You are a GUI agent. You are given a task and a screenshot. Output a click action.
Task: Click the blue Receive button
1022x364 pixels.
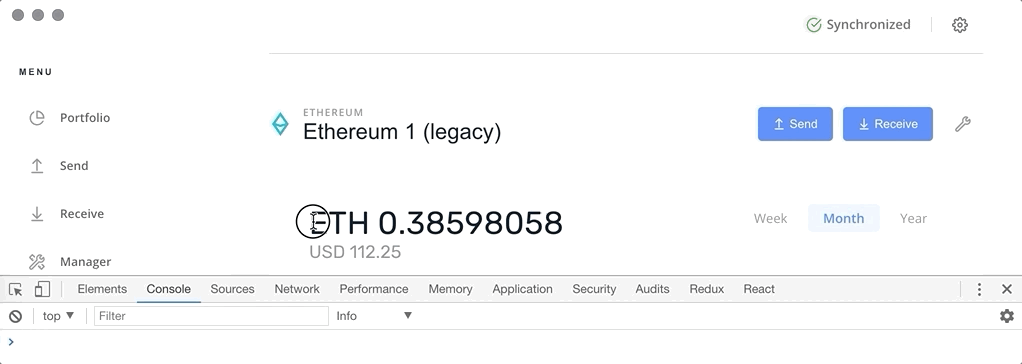coord(888,124)
